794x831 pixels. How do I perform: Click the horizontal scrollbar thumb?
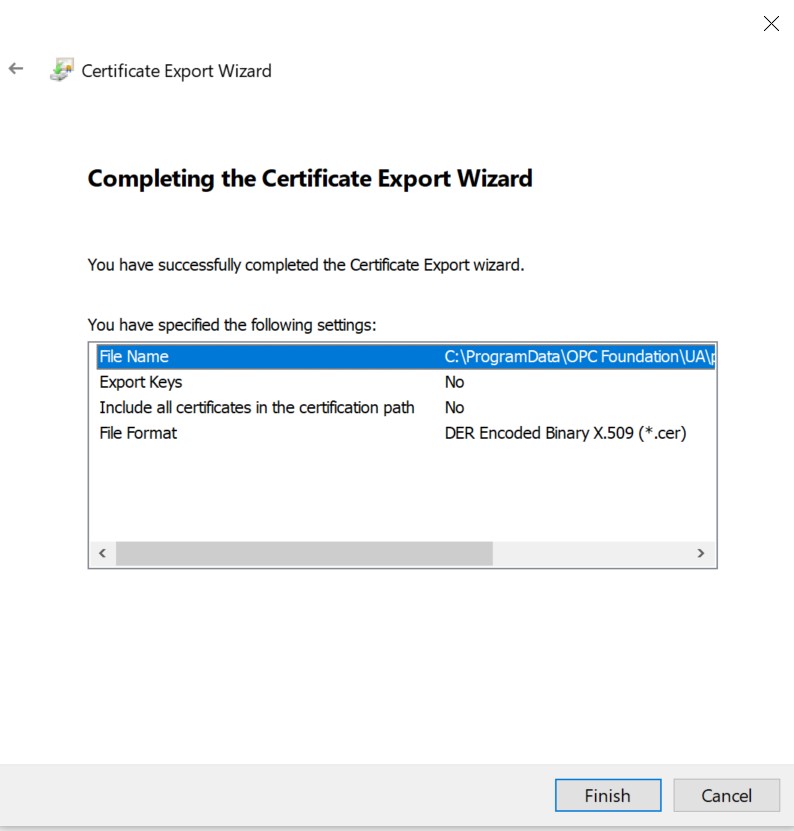pyautogui.click(x=304, y=554)
